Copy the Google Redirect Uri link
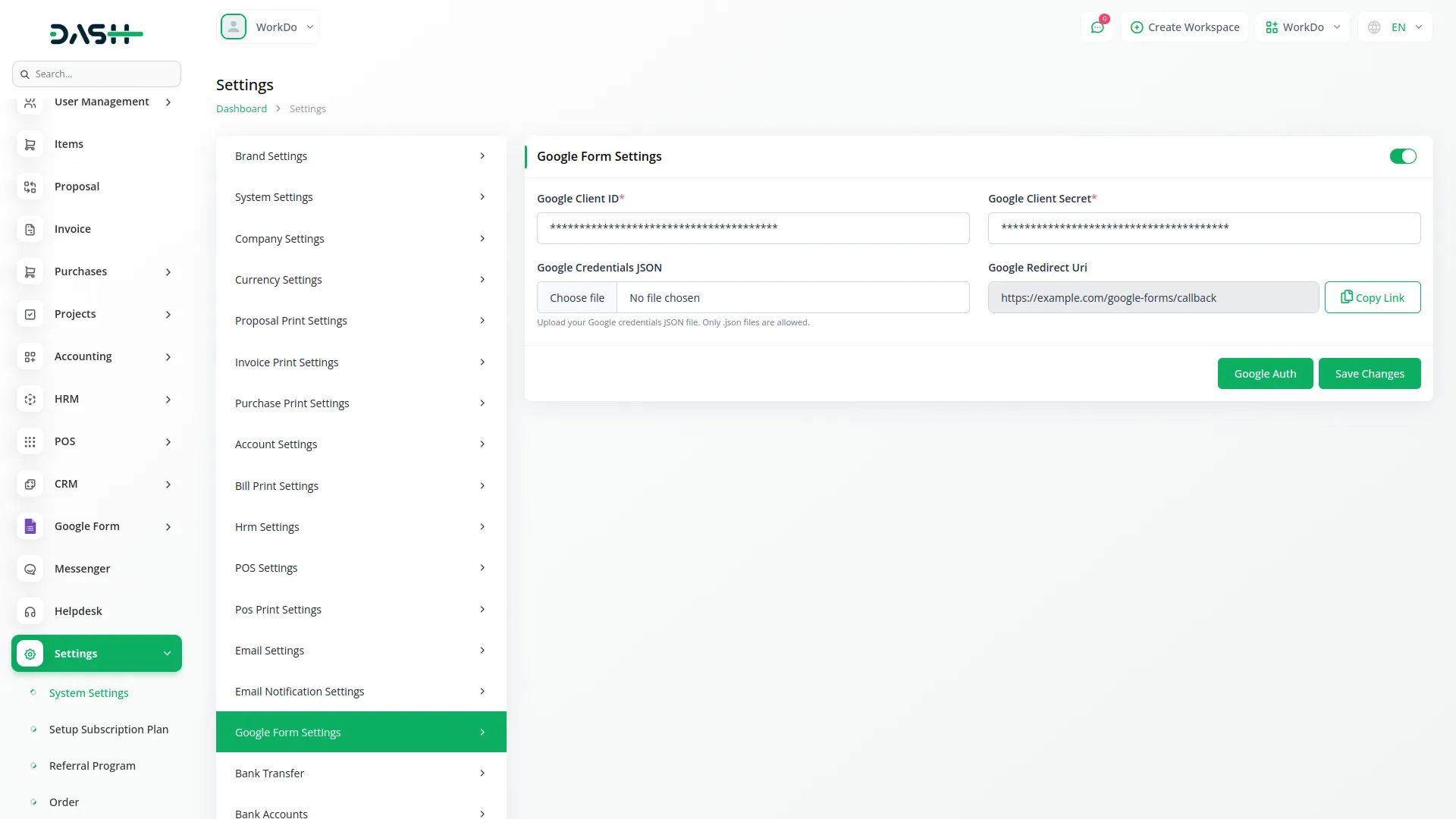1456x819 pixels. click(1373, 297)
